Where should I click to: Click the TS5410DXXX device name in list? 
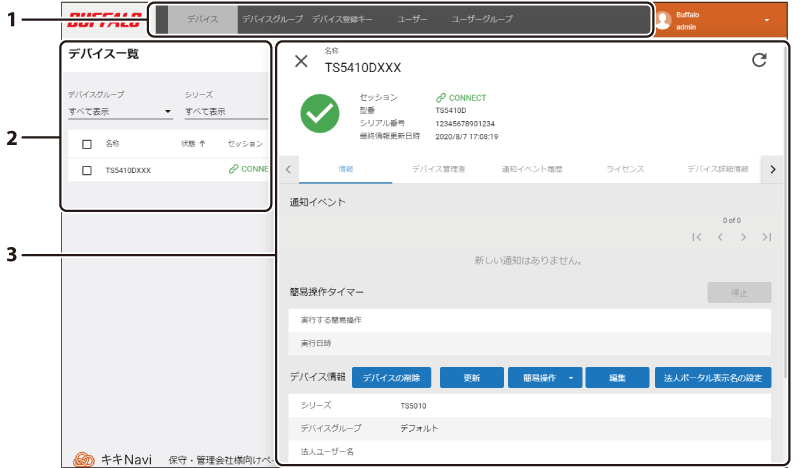click(128, 170)
